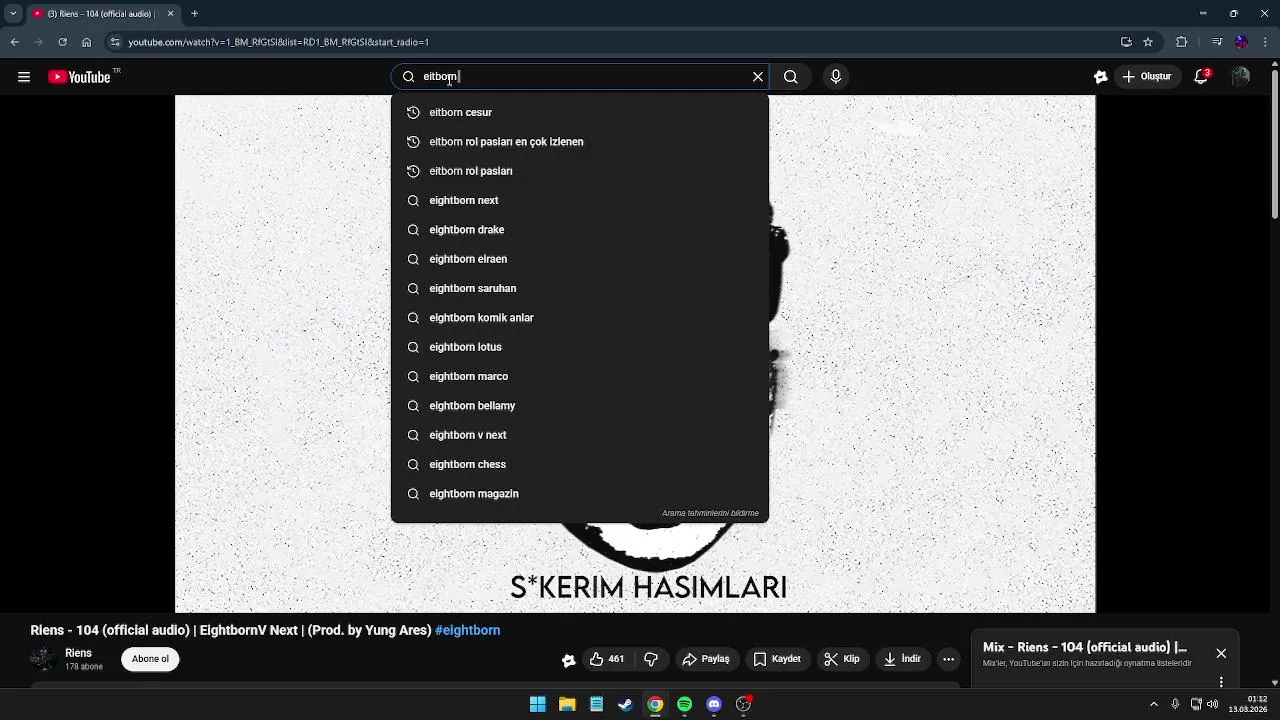Choose "eightborn marco" suggestion
Viewport: 1280px width, 720px height.
point(580,376)
